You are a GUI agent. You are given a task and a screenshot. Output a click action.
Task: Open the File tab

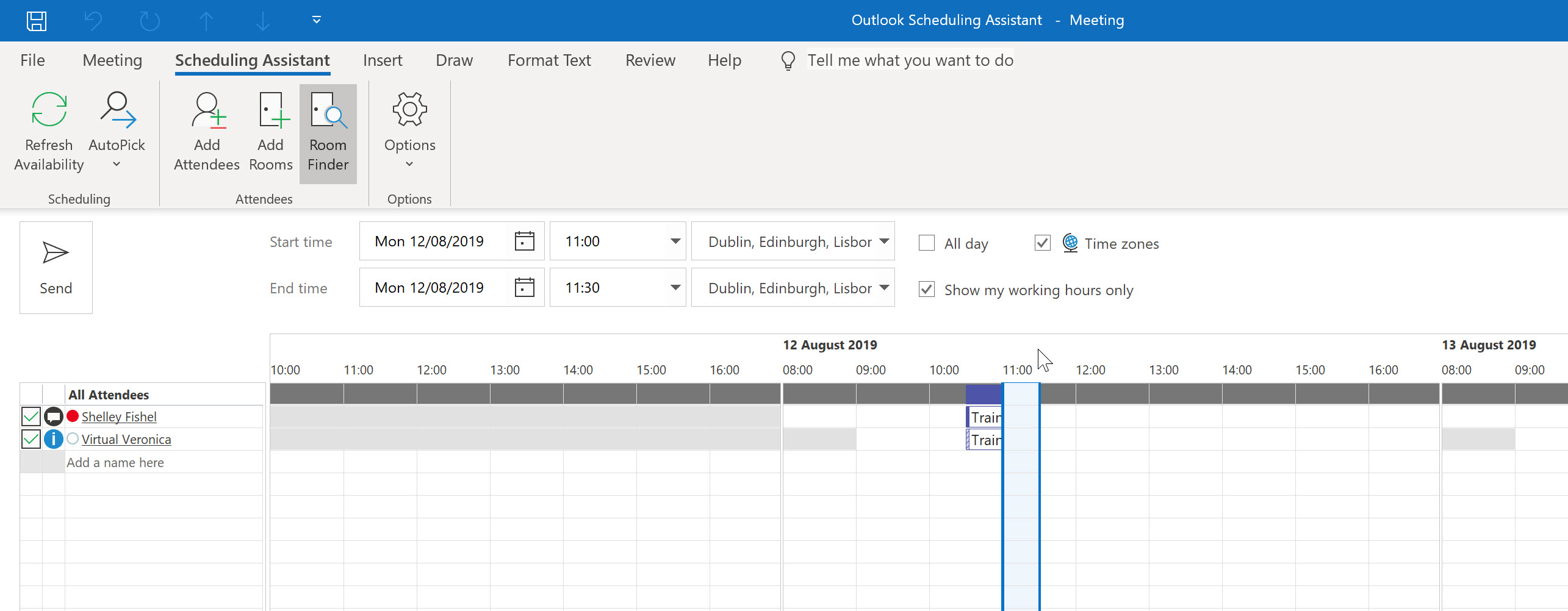click(32, 60)
